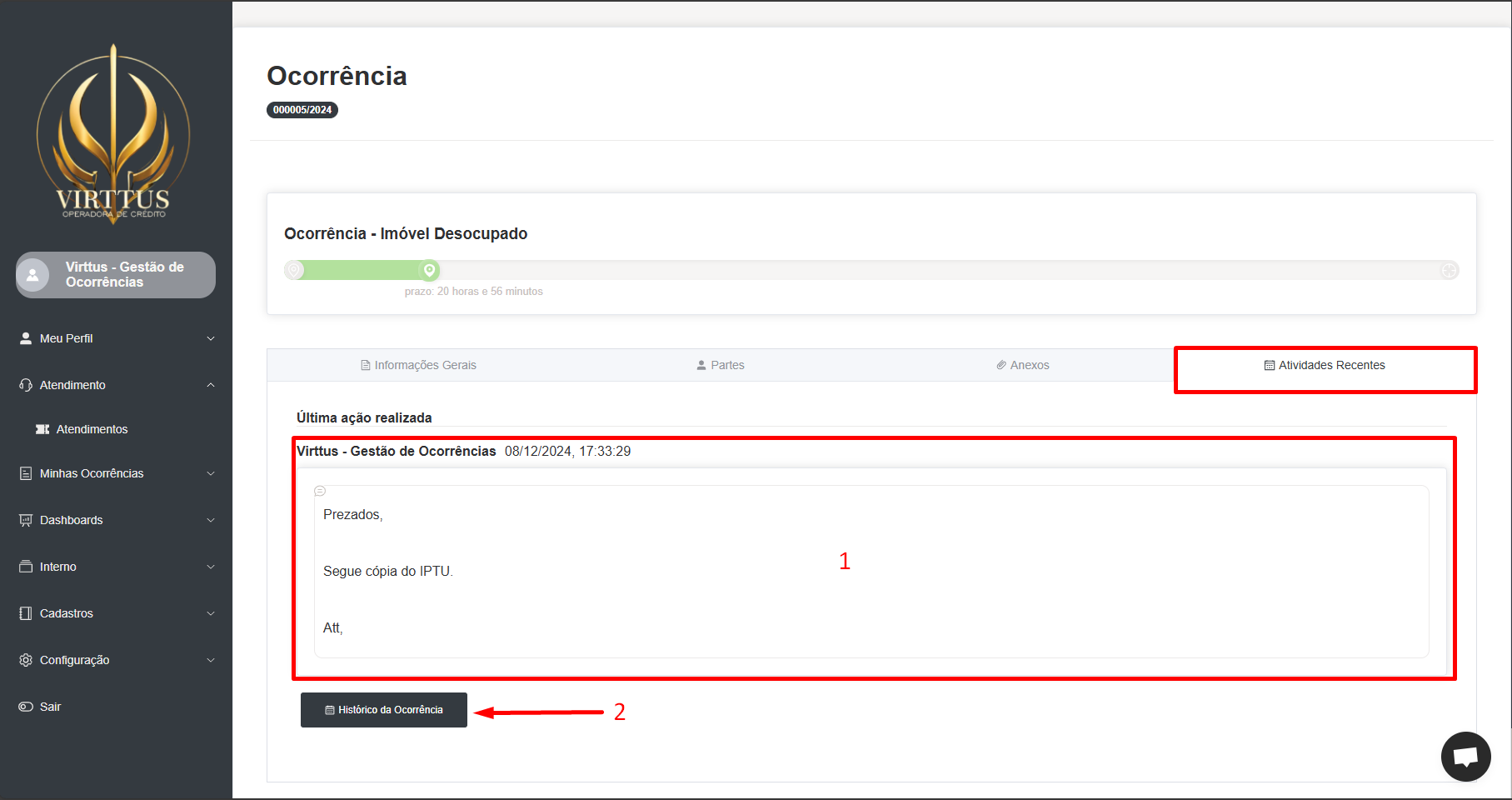Collapse the Atendimento menu chevron
This screenshot has width=1512, height=800.
211,385
